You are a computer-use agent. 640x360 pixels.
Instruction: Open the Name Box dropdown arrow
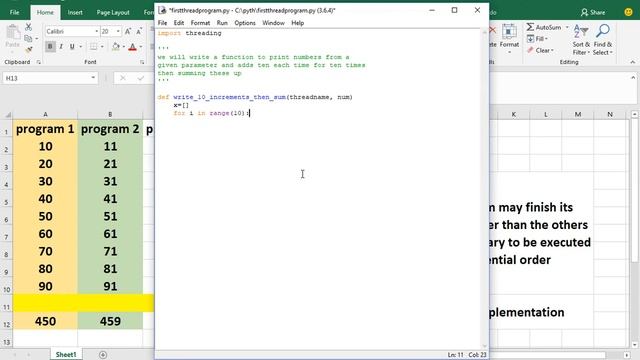coord(93,78)
